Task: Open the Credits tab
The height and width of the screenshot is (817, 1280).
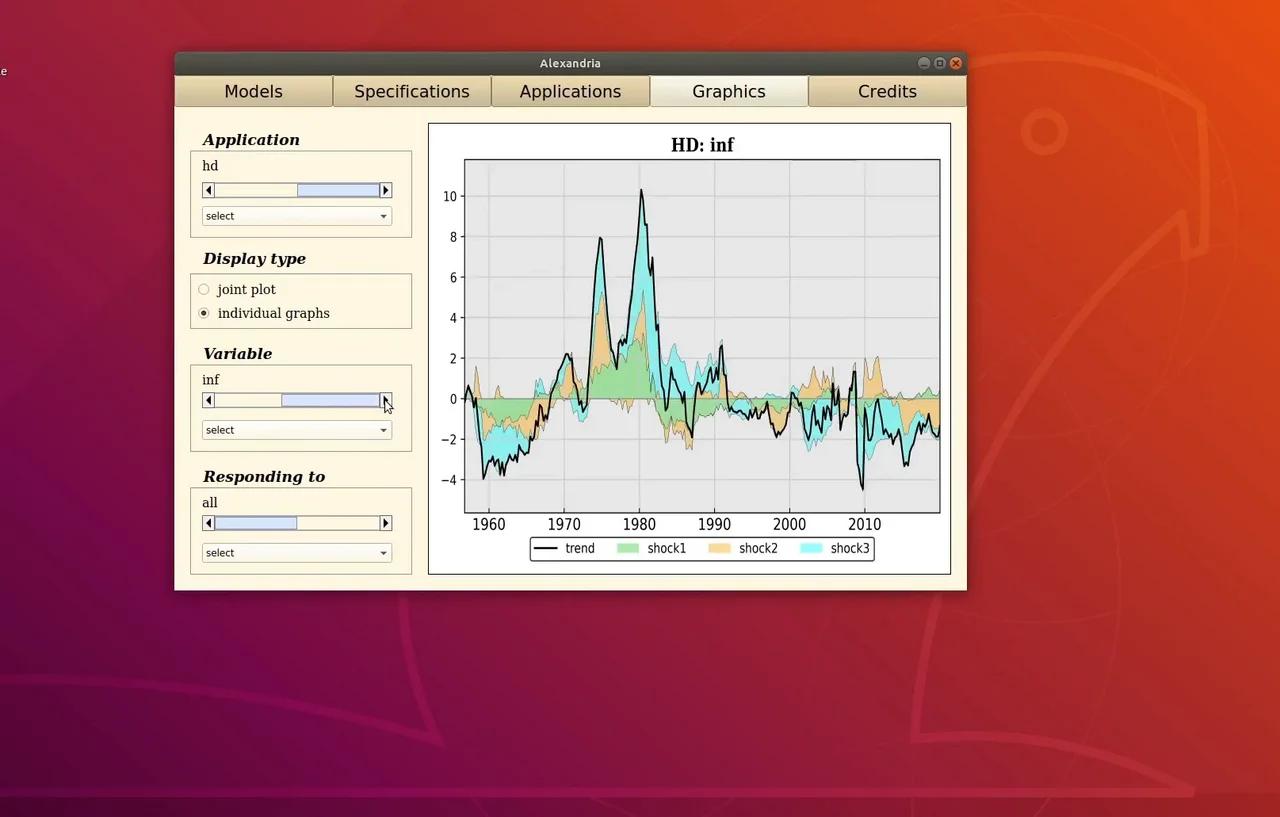Action: pos(887,91)
